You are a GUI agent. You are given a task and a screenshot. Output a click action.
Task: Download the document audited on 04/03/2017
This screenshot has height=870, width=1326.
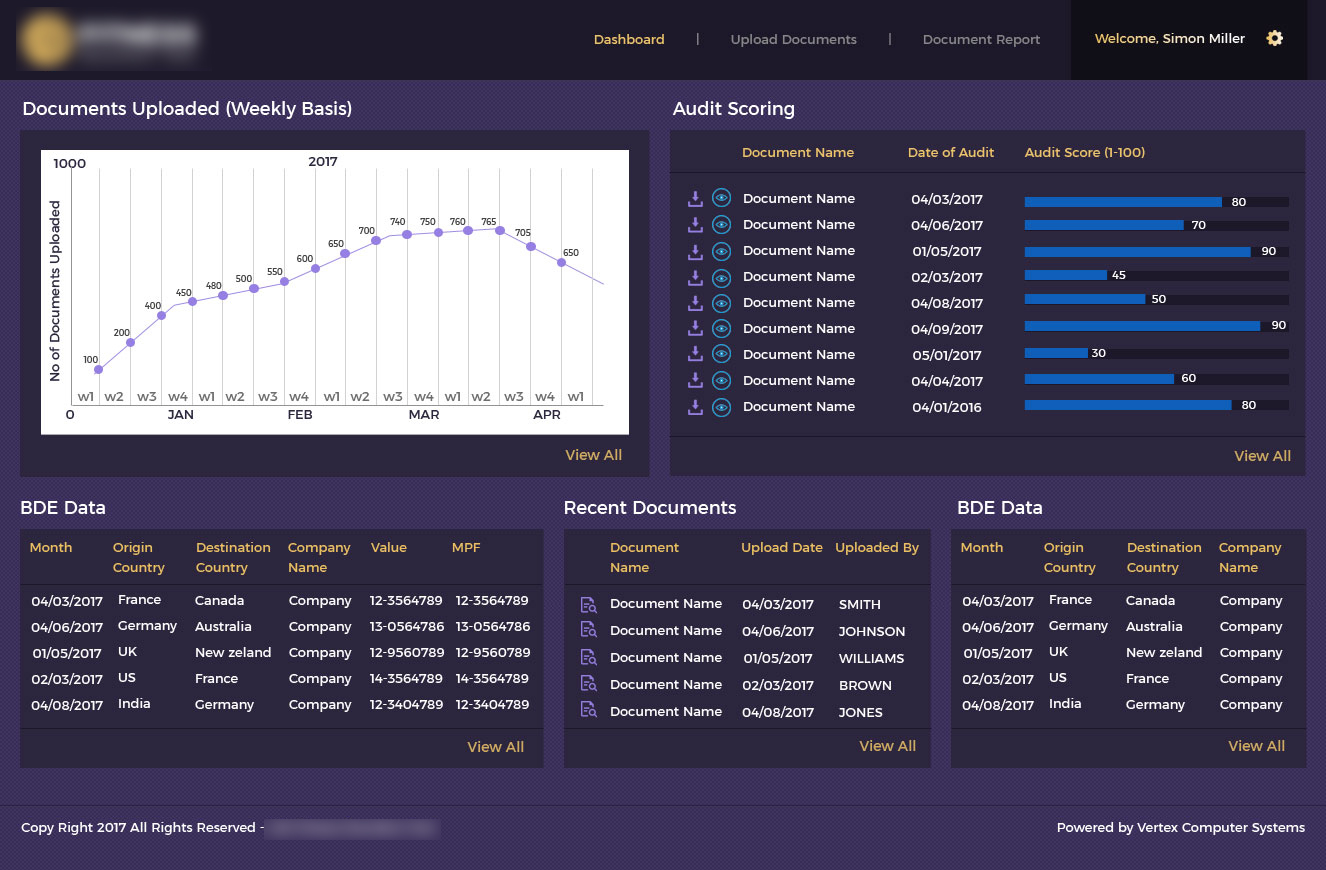click(x=695, y=199)
